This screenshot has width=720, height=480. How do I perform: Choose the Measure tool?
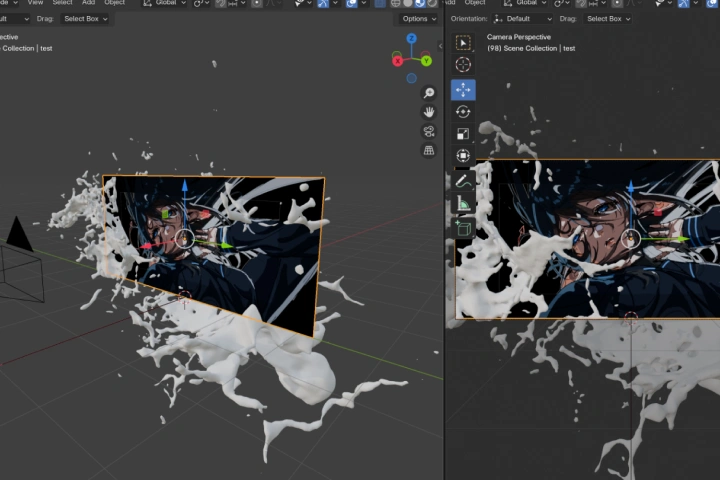click(x=463, y=203)
